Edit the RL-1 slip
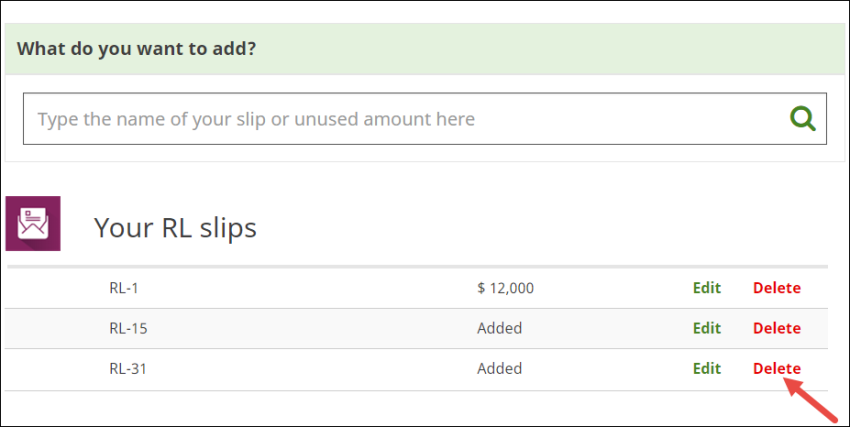The height and width of the screenshot is (427, 850). 707,288
